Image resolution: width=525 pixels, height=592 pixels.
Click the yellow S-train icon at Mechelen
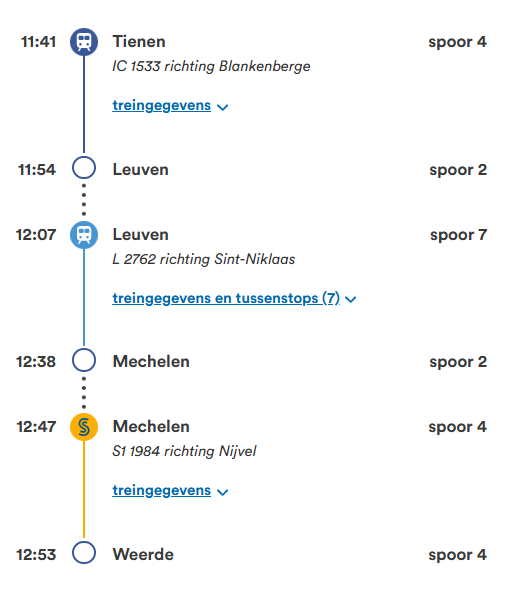84,427
